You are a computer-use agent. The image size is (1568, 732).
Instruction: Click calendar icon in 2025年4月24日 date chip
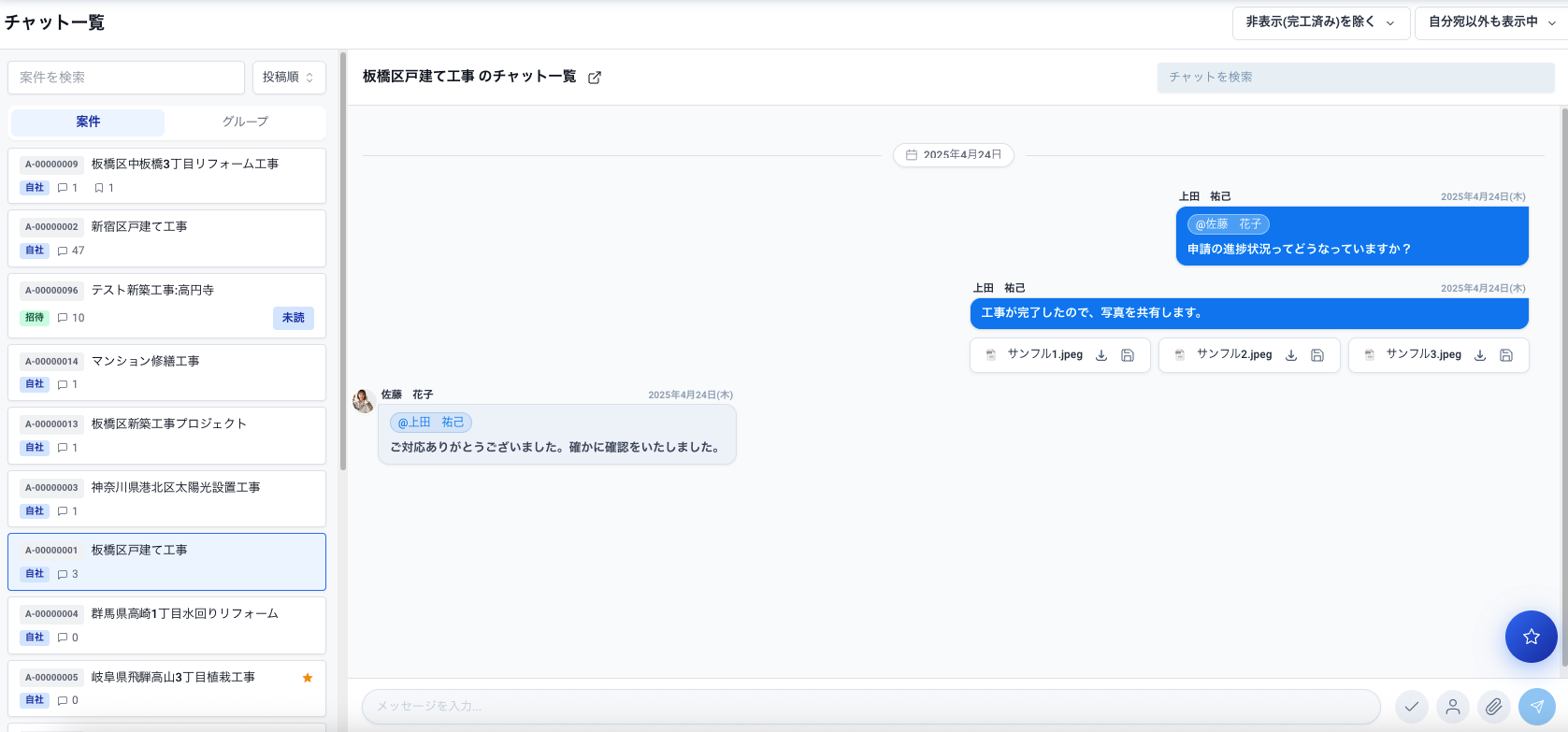tap(912, 155)
